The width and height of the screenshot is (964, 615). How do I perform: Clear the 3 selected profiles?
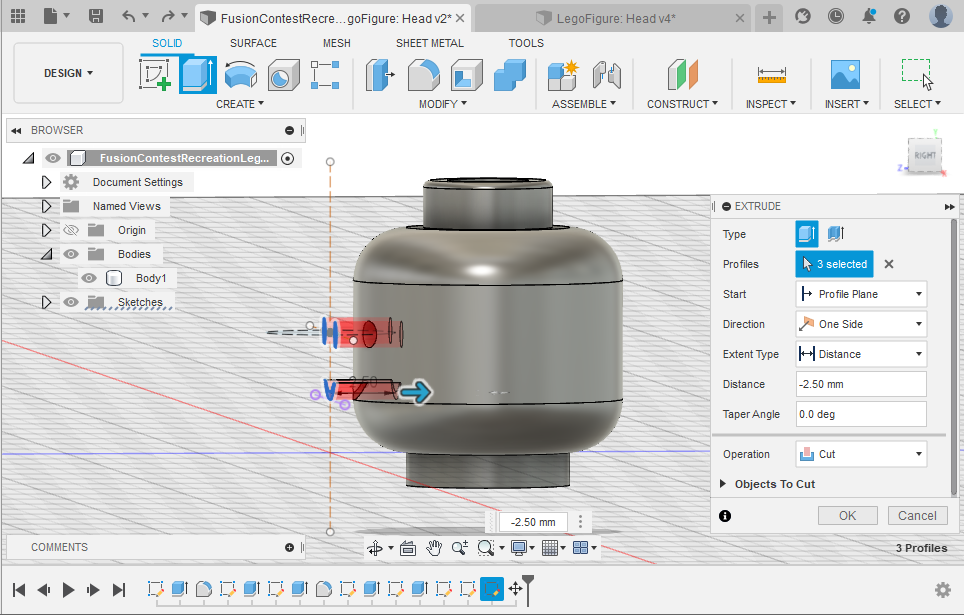[x=888, y=264]
